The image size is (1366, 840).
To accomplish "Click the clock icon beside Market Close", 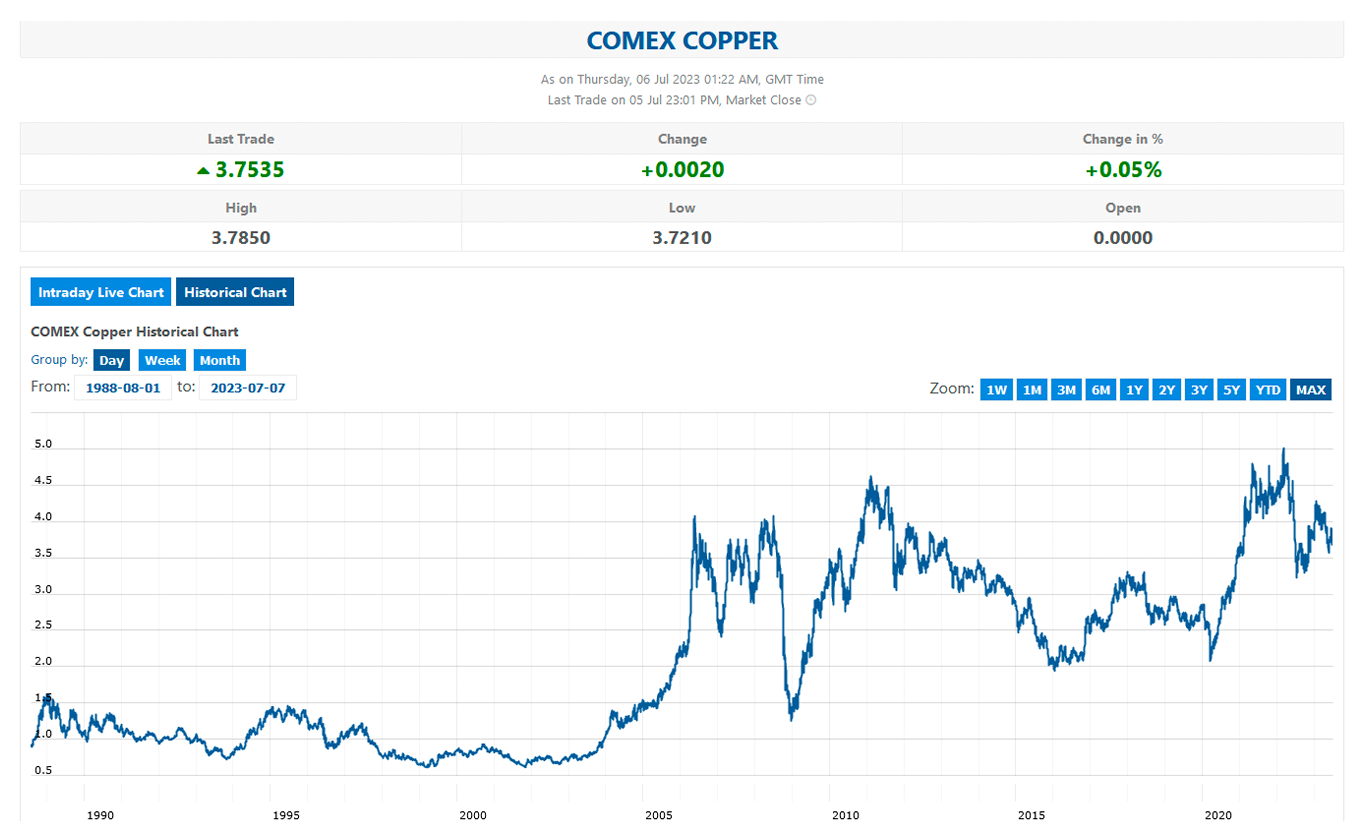I will tap(811, 100).
